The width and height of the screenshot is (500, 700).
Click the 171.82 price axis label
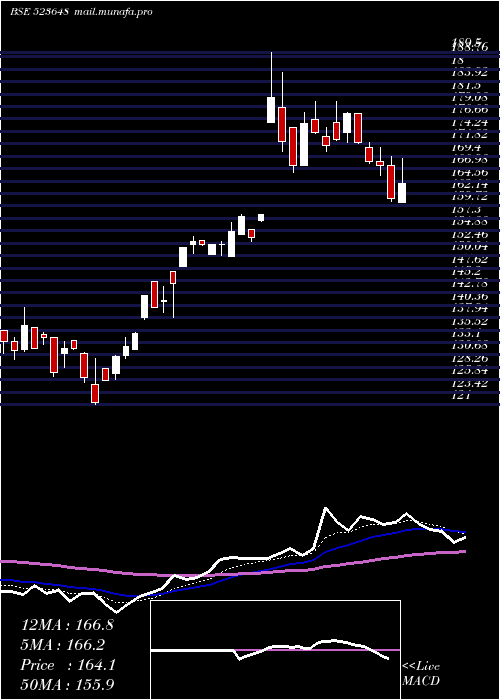tap(470, 134)
